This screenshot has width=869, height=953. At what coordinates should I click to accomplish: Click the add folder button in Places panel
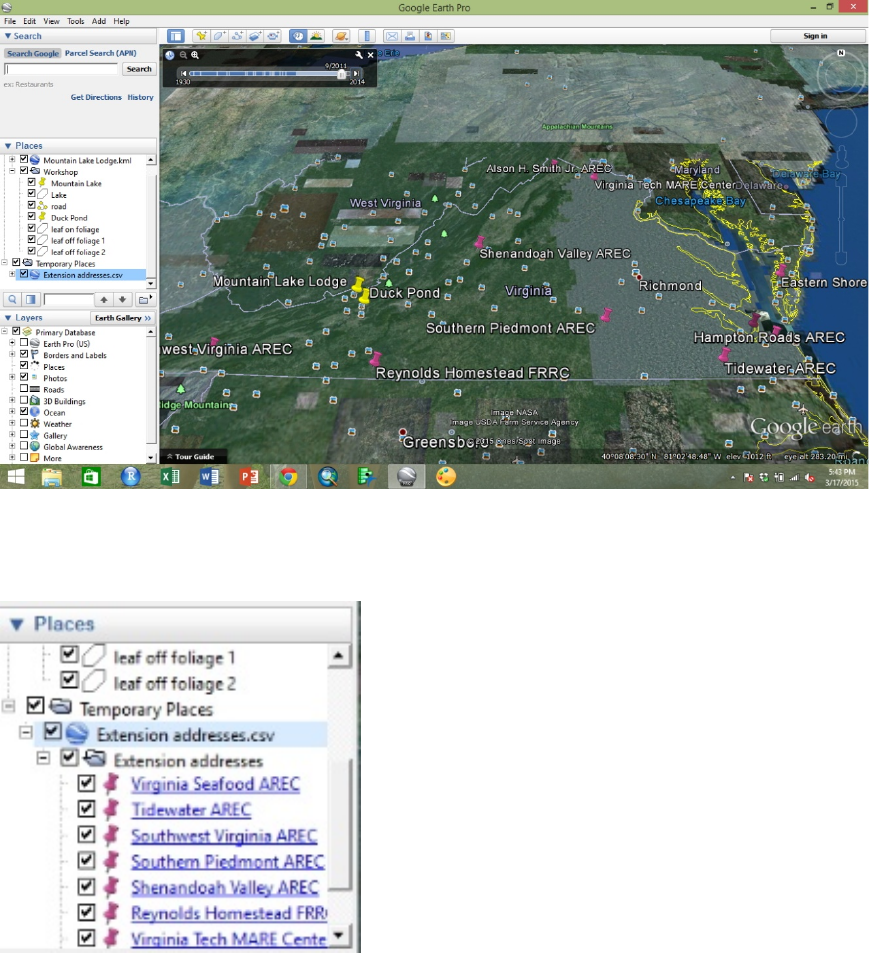pyautogui.click(x=144, y=299)
